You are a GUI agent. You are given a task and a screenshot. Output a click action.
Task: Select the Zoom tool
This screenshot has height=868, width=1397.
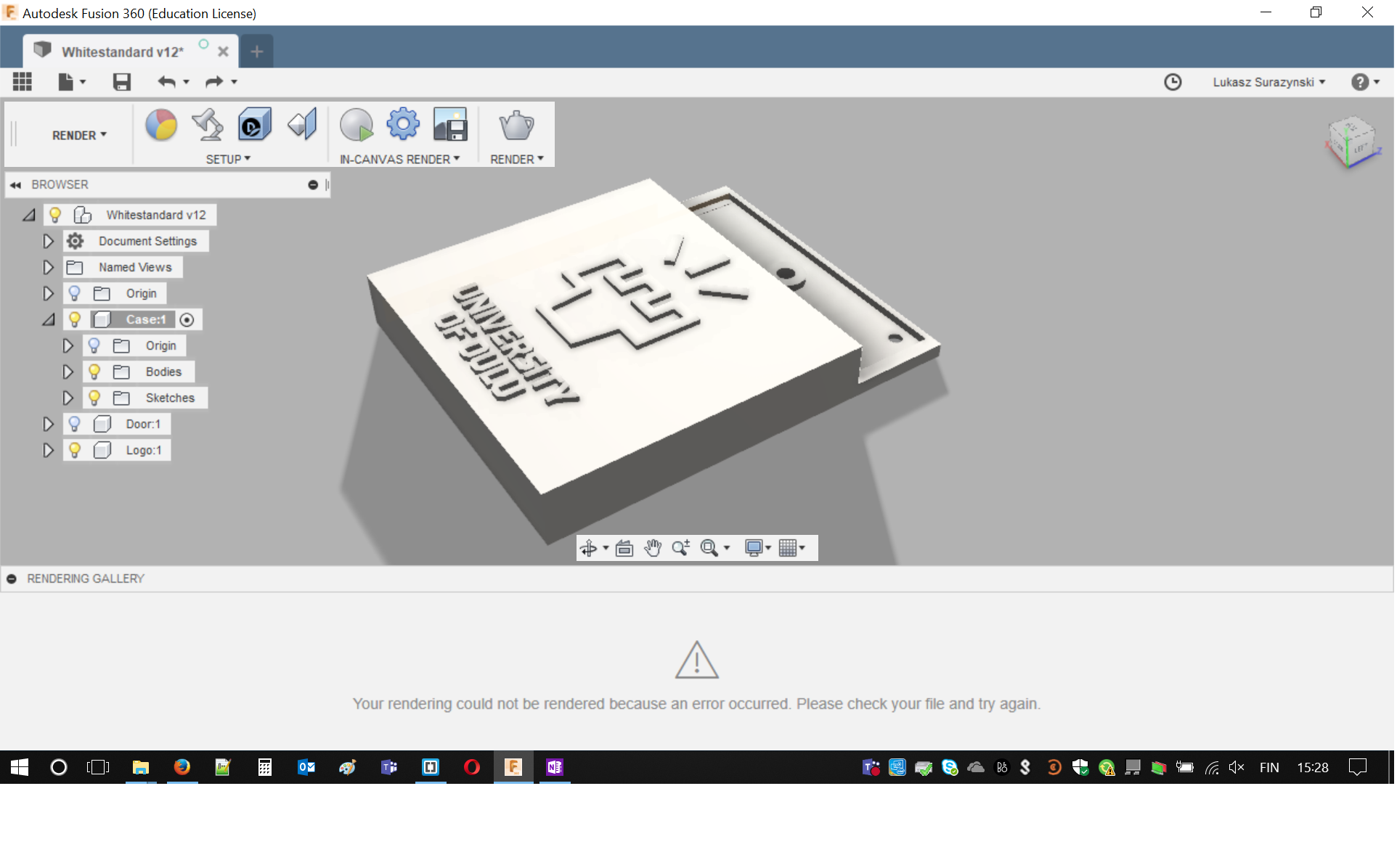[x=681, y=549]
